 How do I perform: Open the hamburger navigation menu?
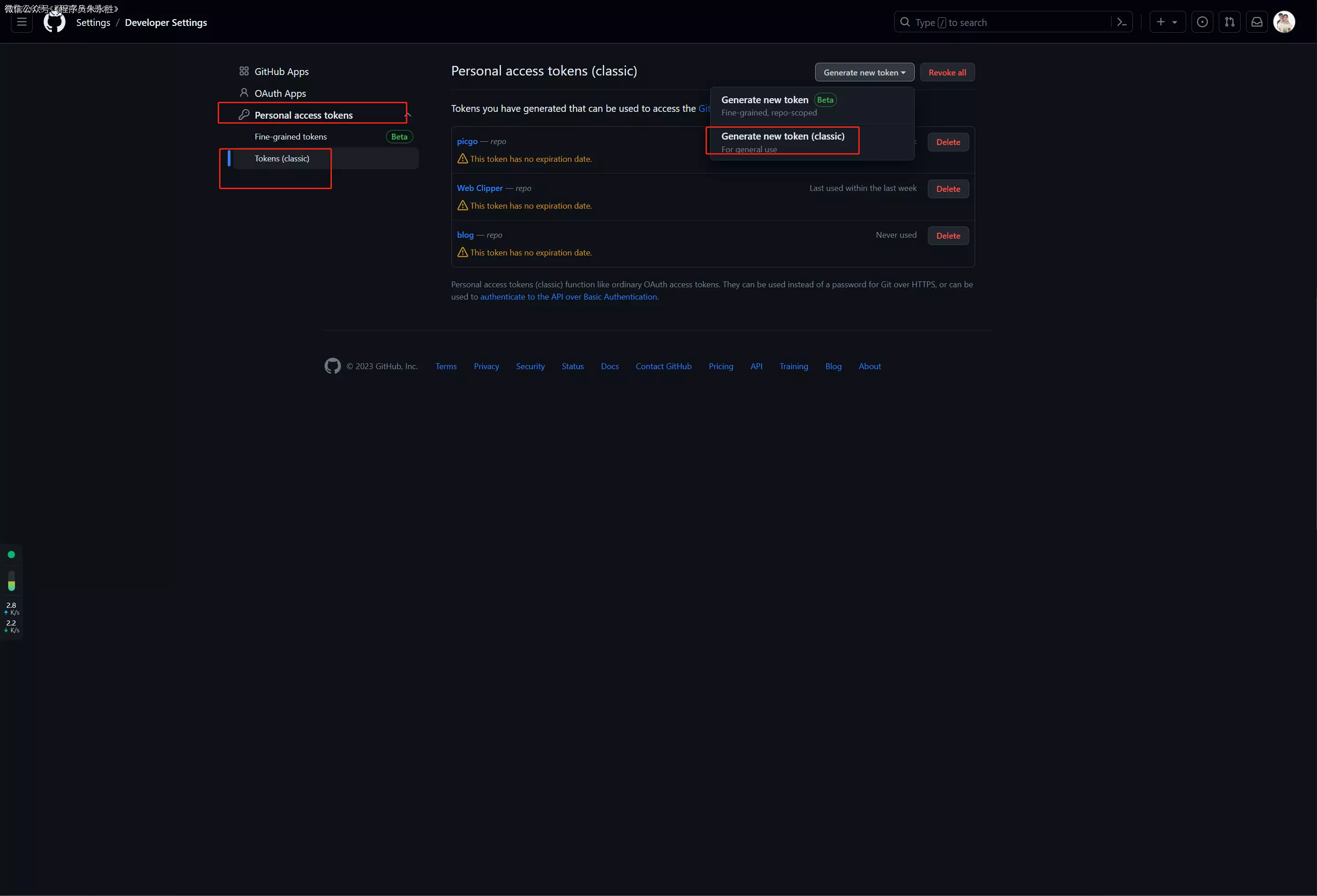point(21,22)
